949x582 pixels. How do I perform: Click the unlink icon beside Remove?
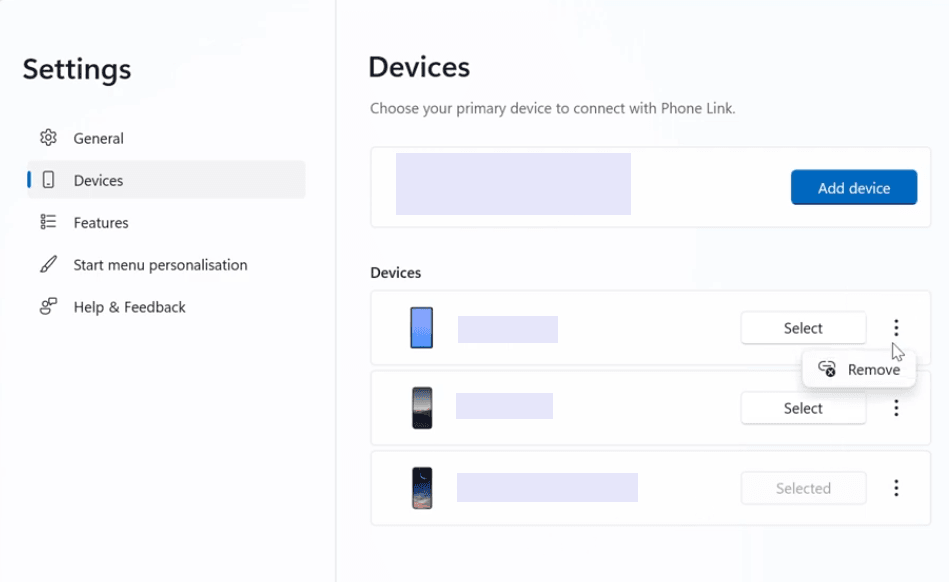(x=827, y=369)
